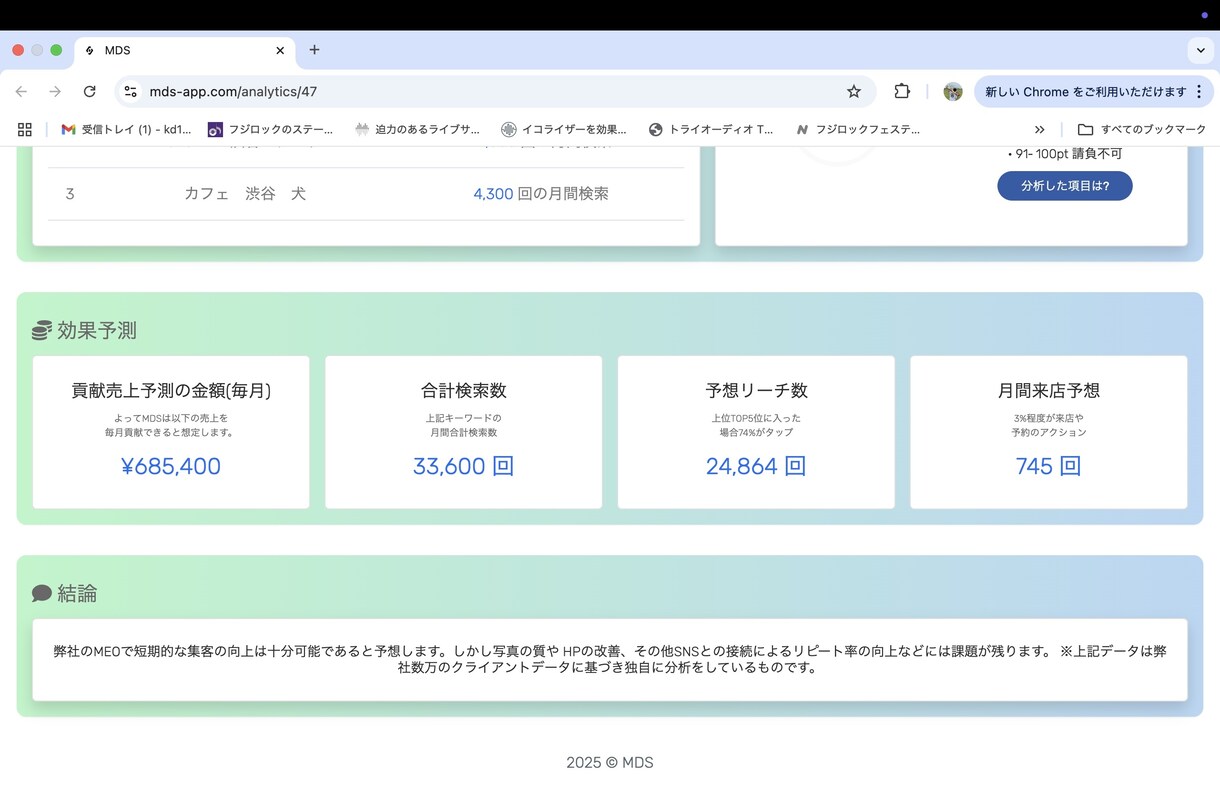Show hidden bookmarks with double chevron
The height and width of the screenshot is (793, 1220).
tap(1039, 129)
